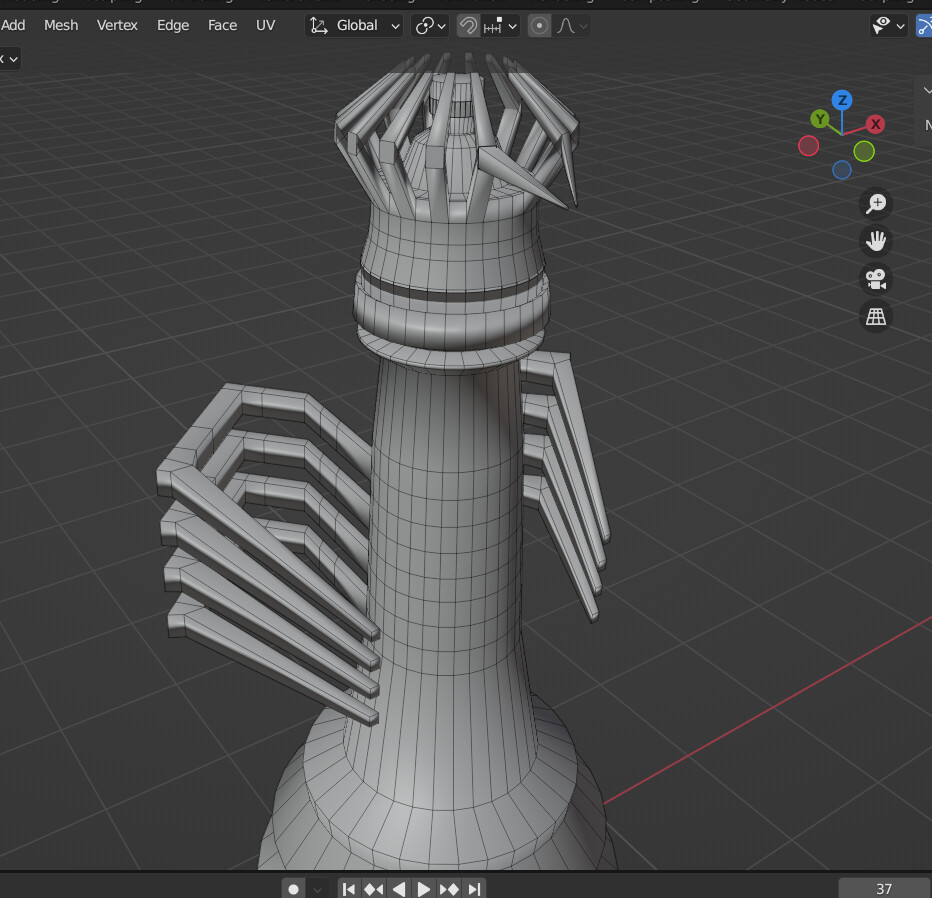Screen dimensions: 932x898
Task: Open the Mesh menu
Action: pos(61,25)
